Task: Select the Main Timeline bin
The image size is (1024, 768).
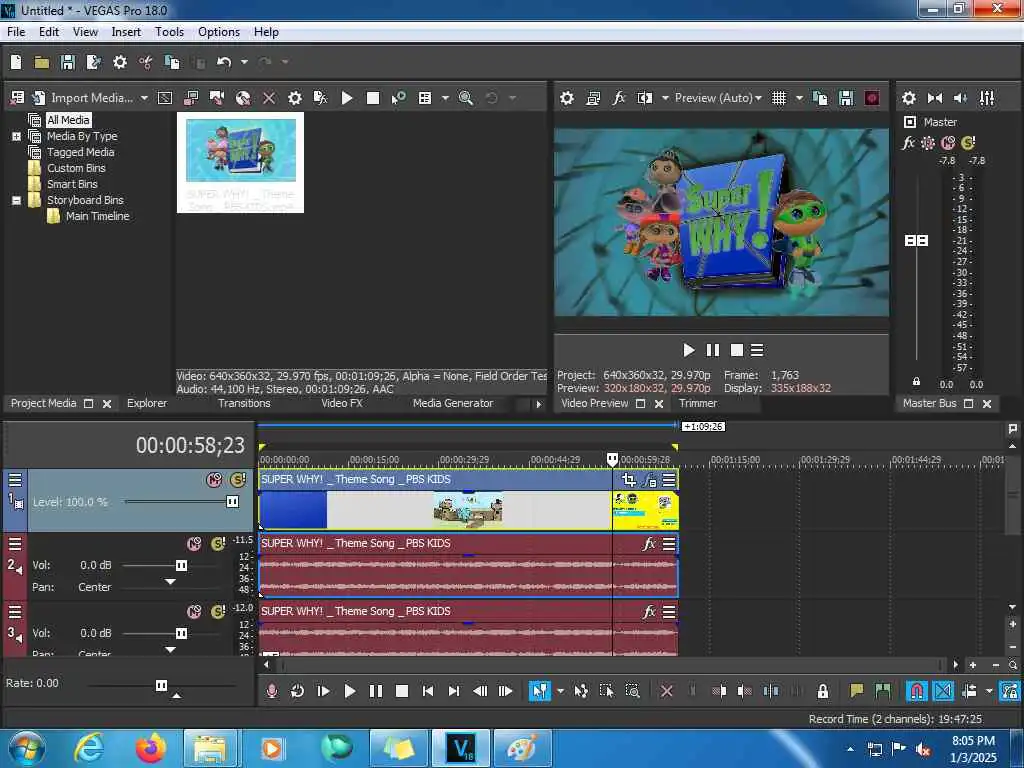Action: pos(97,216)
